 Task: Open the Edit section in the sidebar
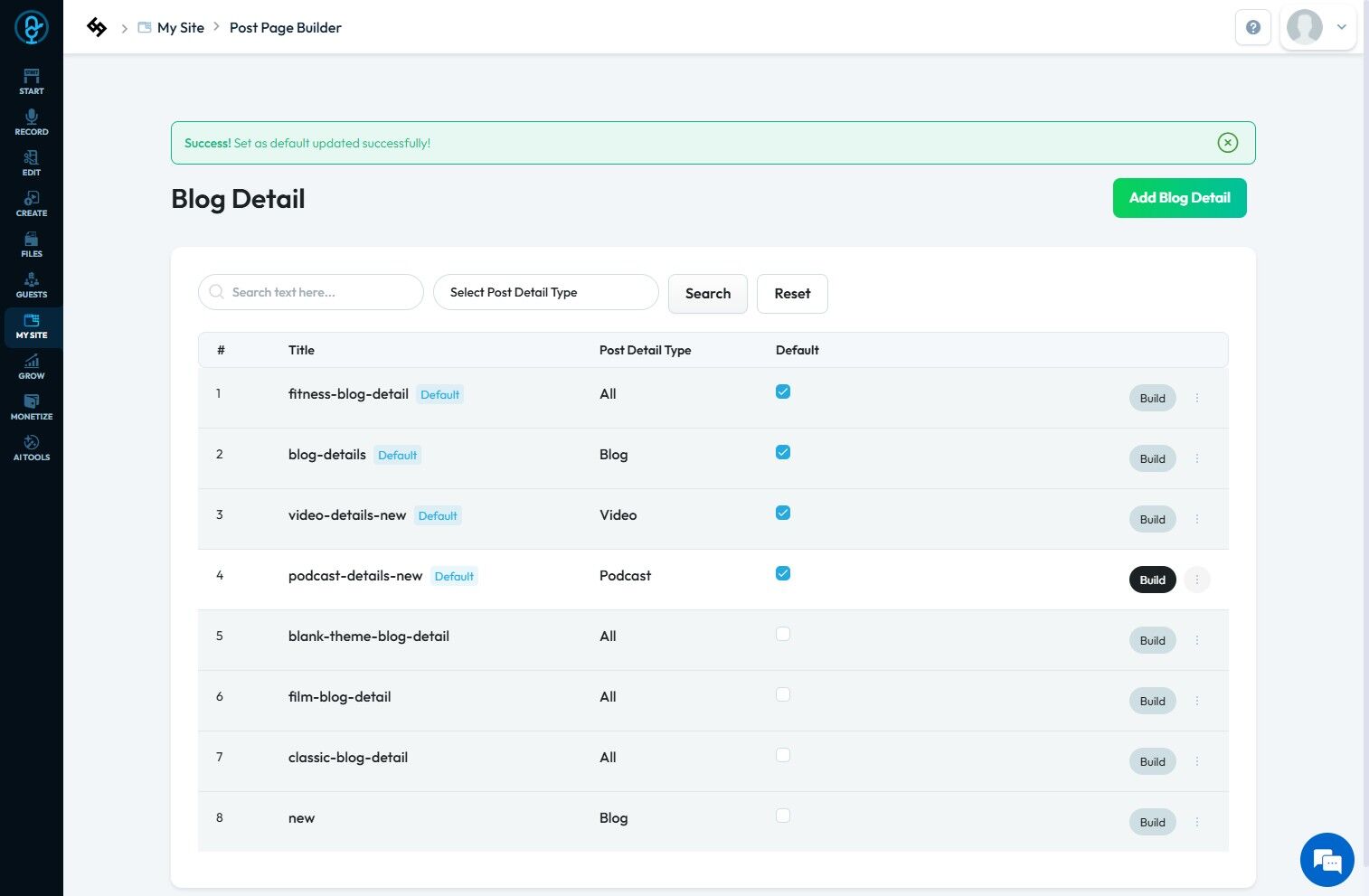32,163
